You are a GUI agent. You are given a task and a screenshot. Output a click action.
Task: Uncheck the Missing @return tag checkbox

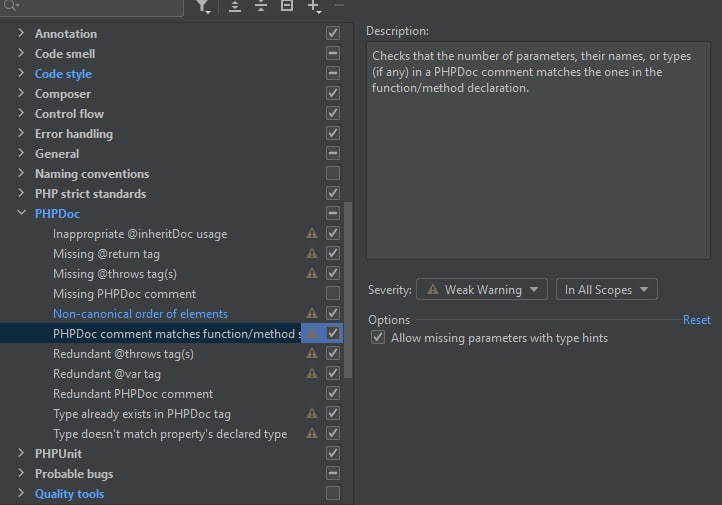[x=333, y=253]
